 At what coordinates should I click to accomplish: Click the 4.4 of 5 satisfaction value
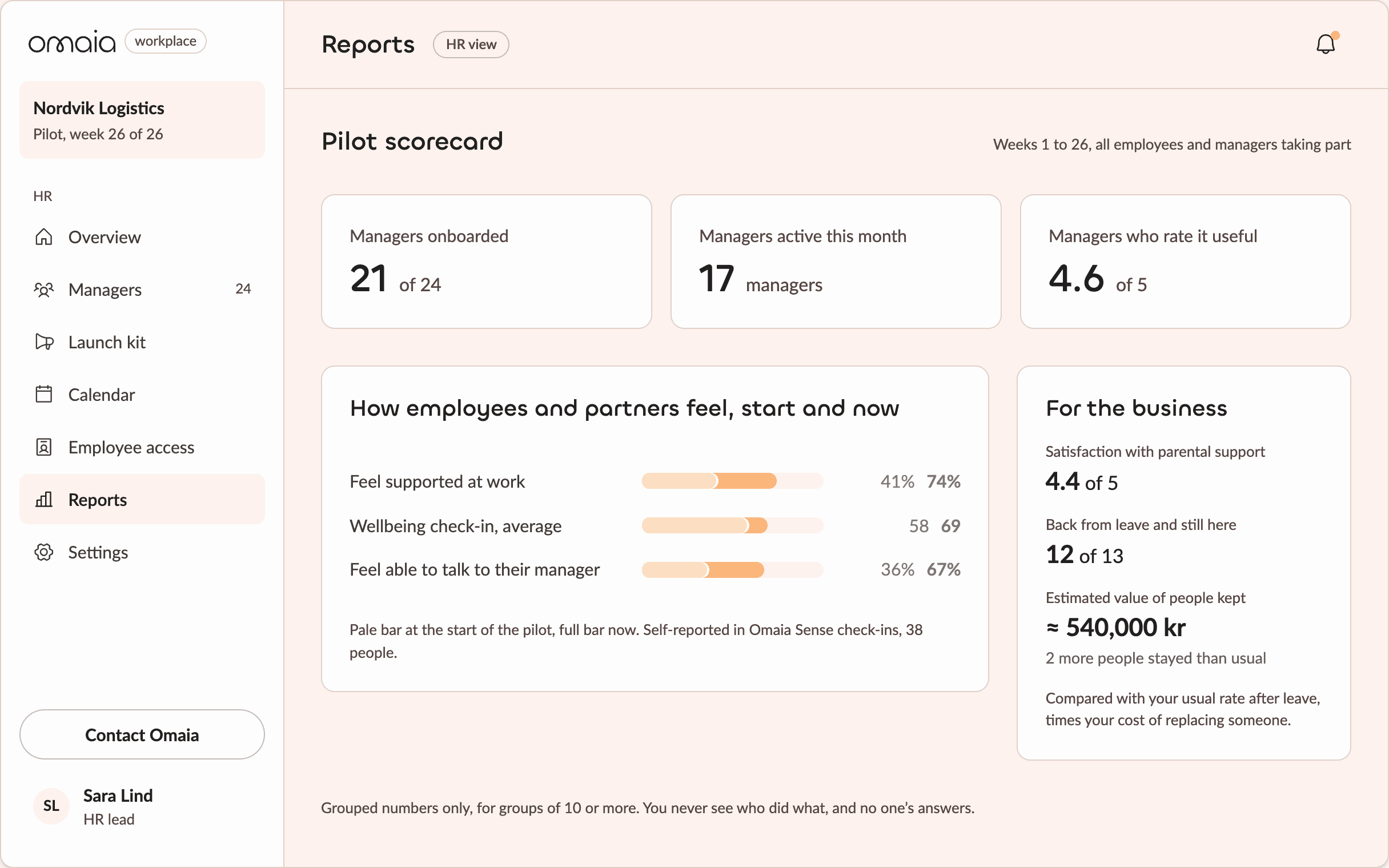click(1081, 481)
